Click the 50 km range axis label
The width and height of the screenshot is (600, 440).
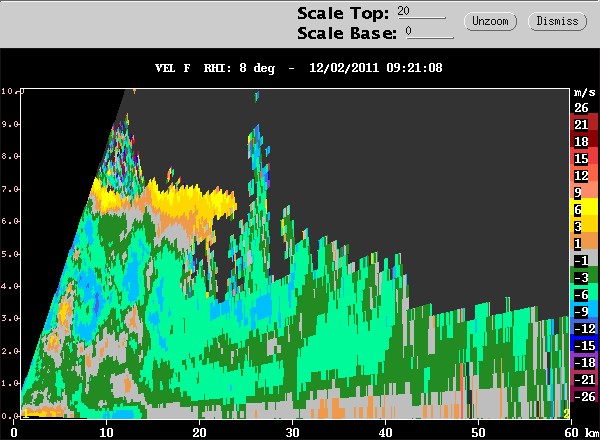pyautogui.click(x=478, y=432)
